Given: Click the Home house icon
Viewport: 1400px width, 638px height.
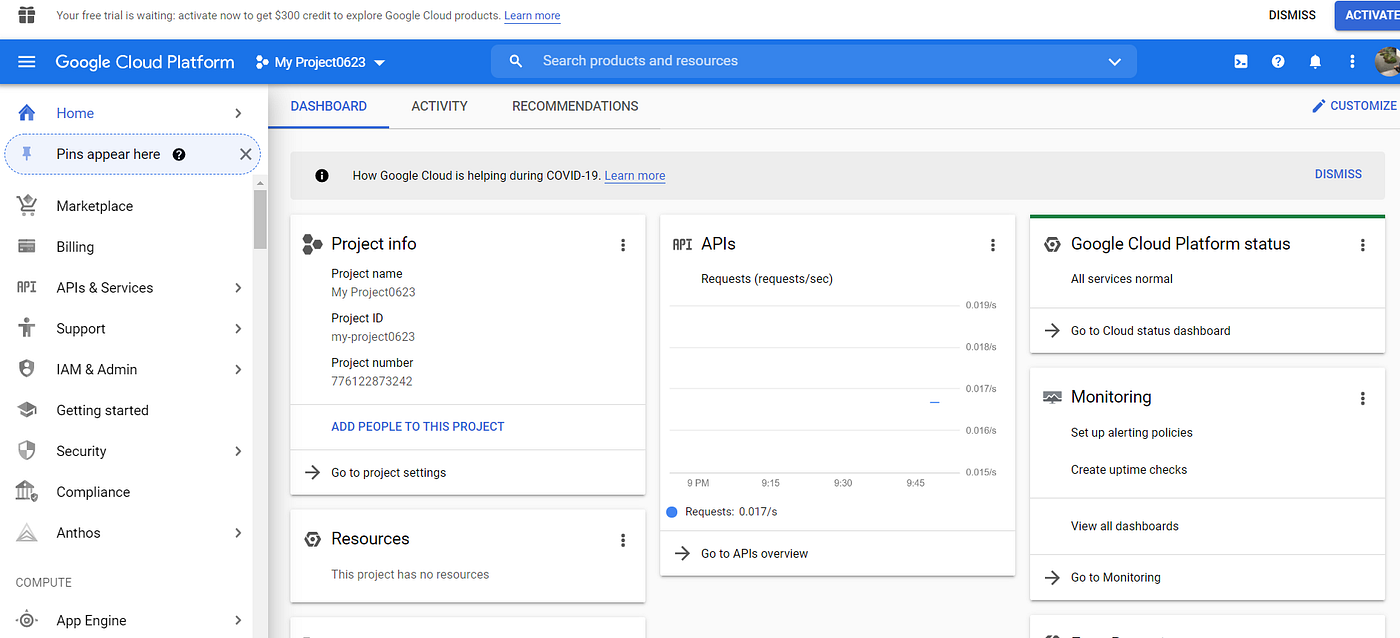Looking at the screenshot, I should pos(27,113).
